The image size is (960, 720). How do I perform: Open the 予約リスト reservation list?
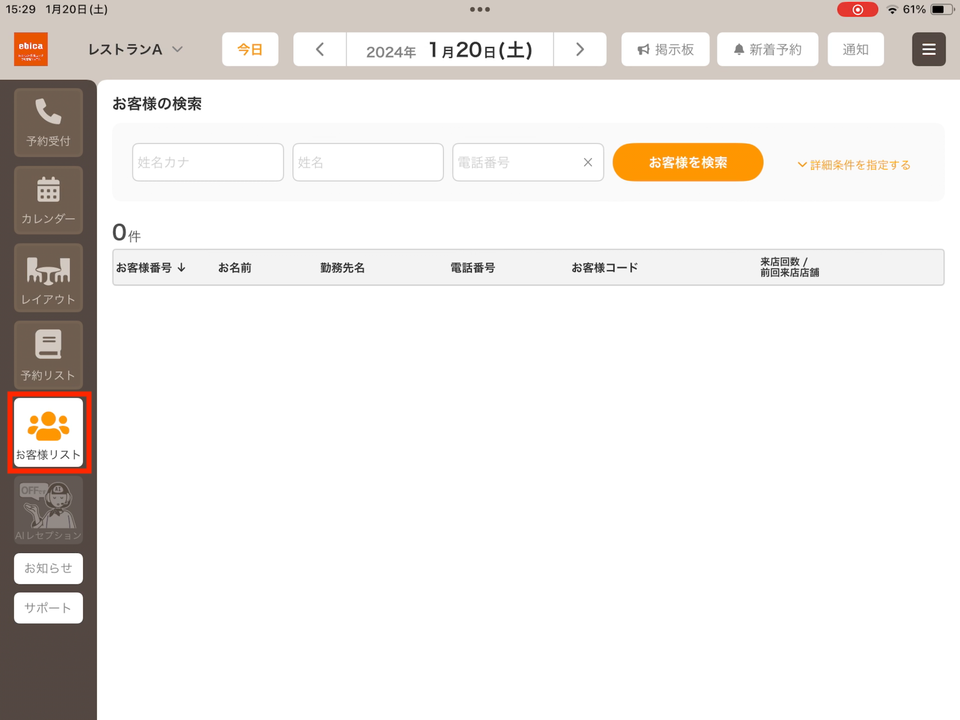(x=48, y=355)
